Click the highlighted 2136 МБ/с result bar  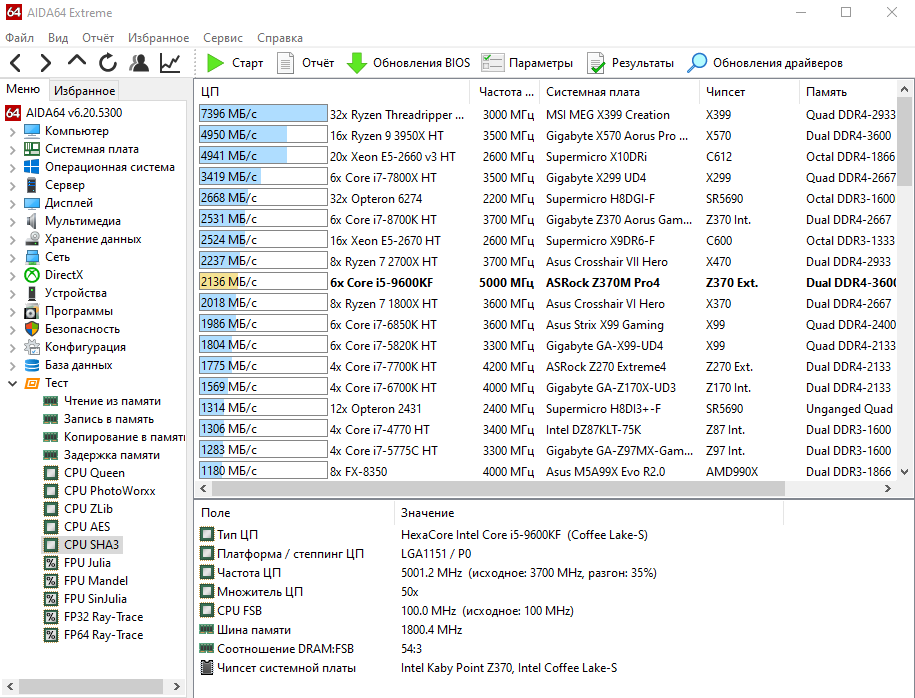[263, 282]
